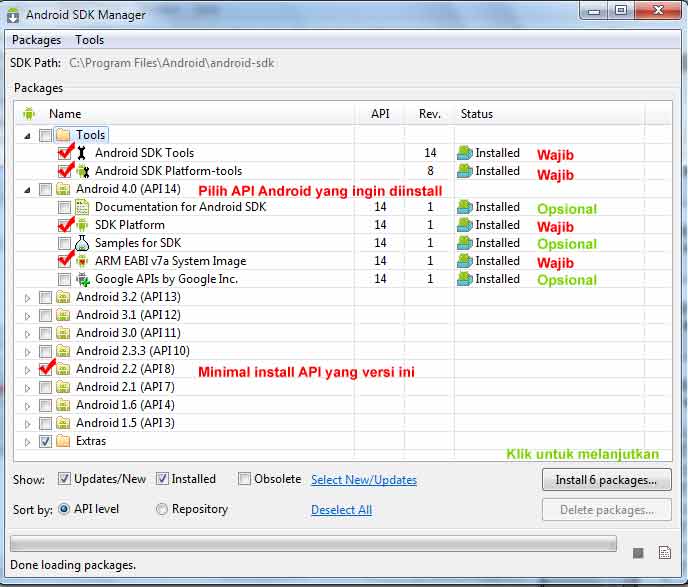Screen dimensions: 688x587
Task: Click the loading progress bar
Action: [x=313, y=544]
